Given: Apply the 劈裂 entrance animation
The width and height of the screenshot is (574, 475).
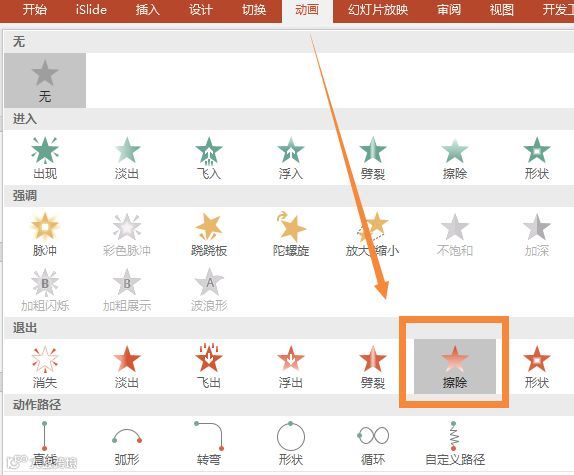Looking at the screenshot, I should (373, 157).
